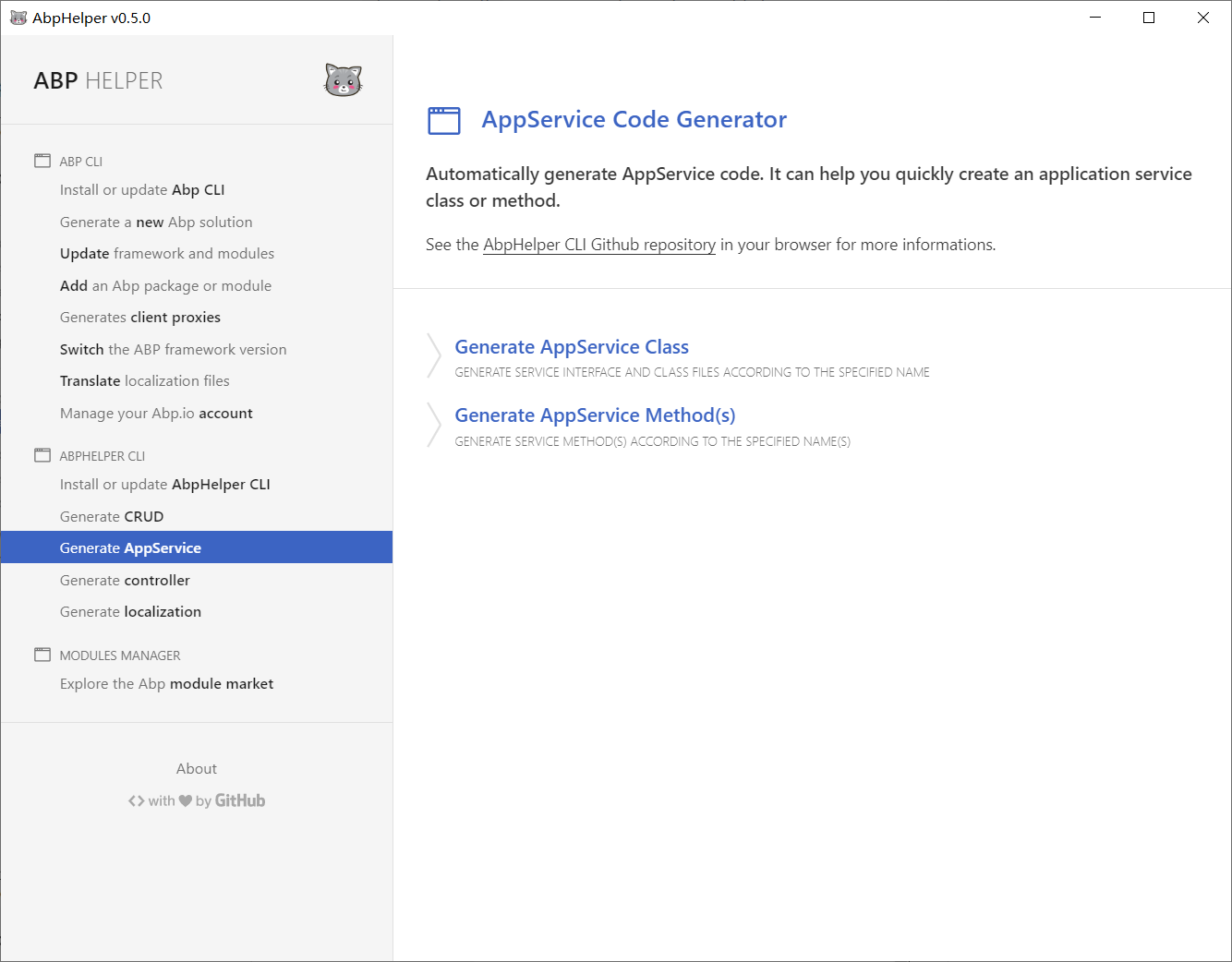1232x962 pixels.
Task: Click the ABPHELPER CLI section window icon
Action: (x=42, y=455)
